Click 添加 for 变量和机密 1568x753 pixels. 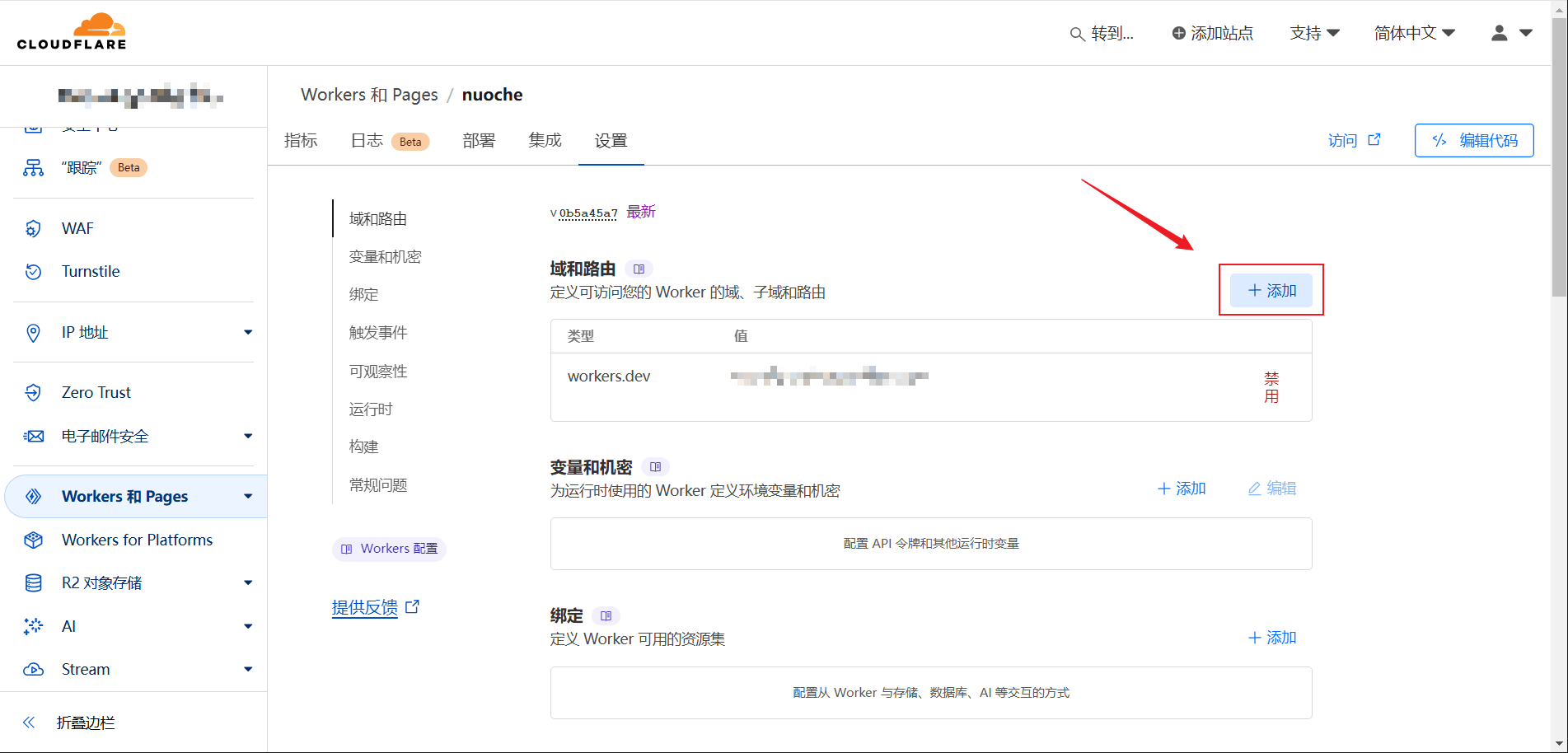[x=1182, y=489]
